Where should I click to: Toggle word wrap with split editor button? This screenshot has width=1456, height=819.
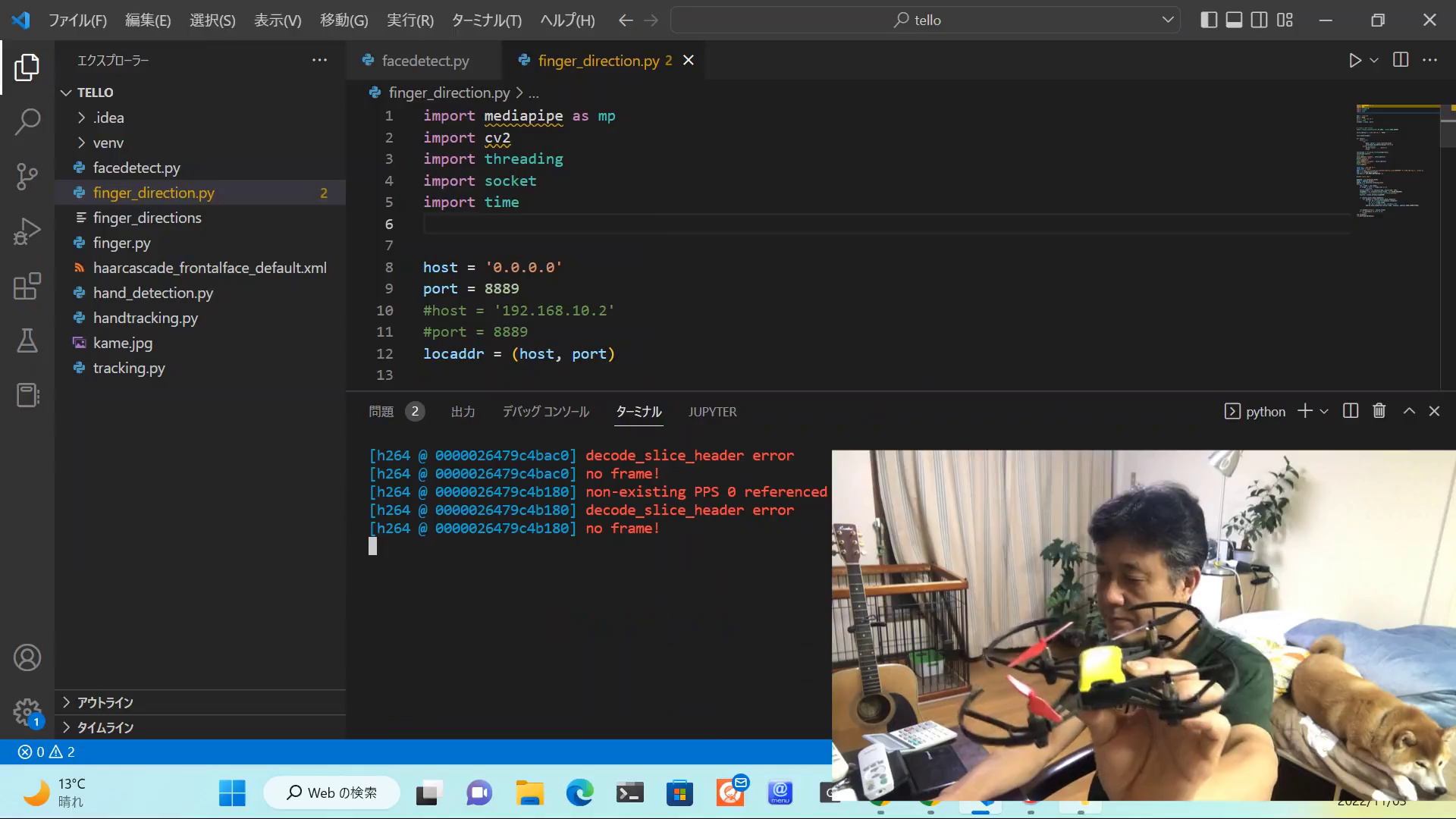(1400, 59)
